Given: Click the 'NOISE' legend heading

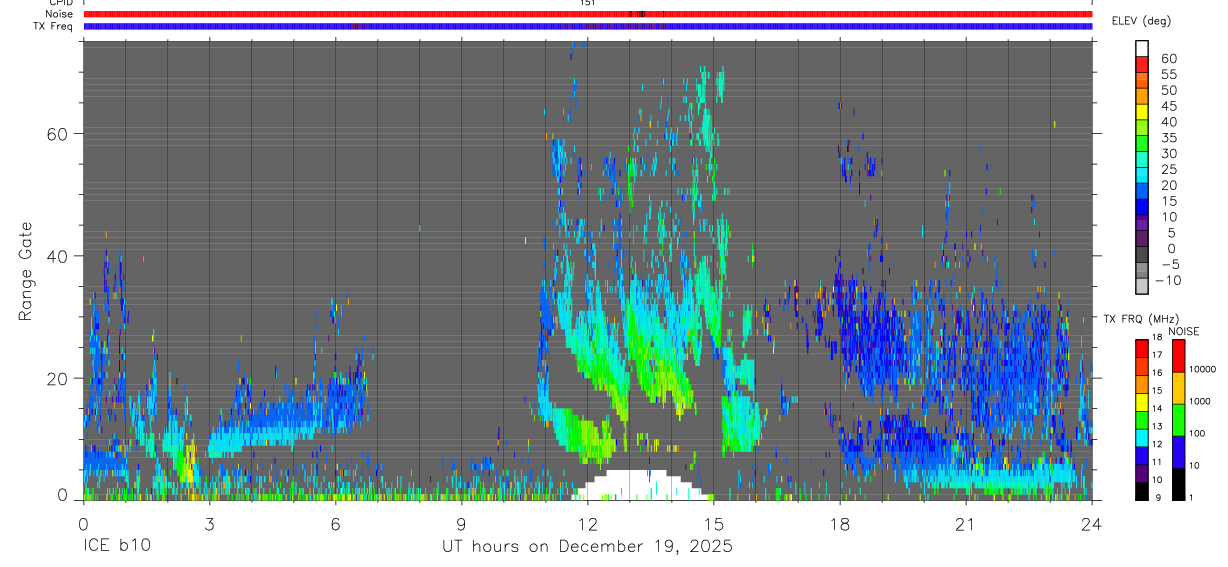Looking at the screenshot, I should (x=1183, y=331).
